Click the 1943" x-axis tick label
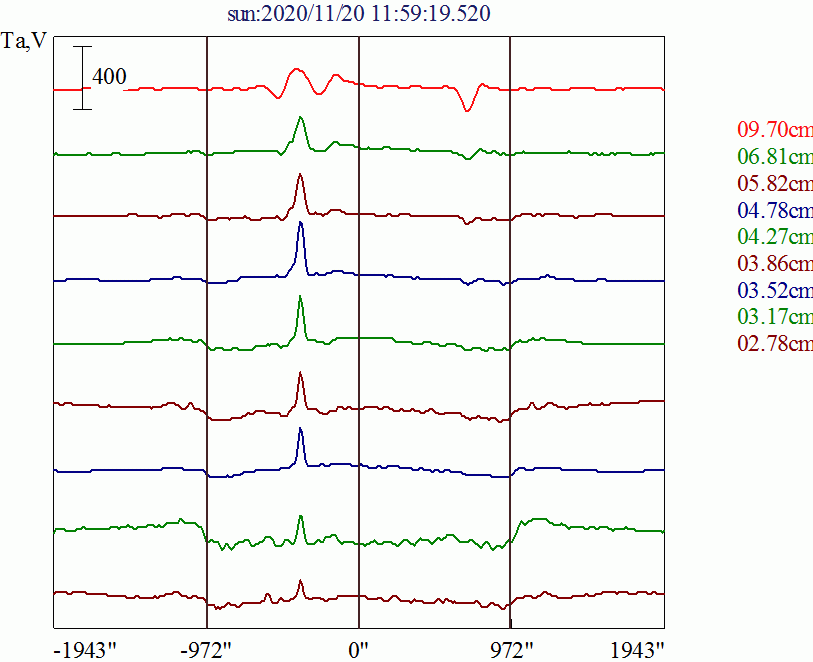The image size is (813, 662). (x=637, y=650)
